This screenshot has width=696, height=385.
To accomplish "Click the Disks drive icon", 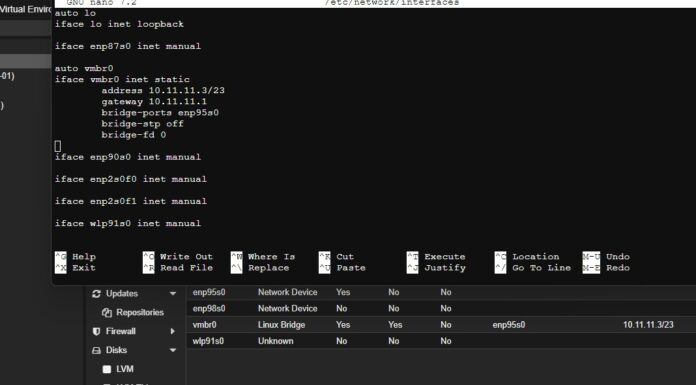I will point(96,350).
